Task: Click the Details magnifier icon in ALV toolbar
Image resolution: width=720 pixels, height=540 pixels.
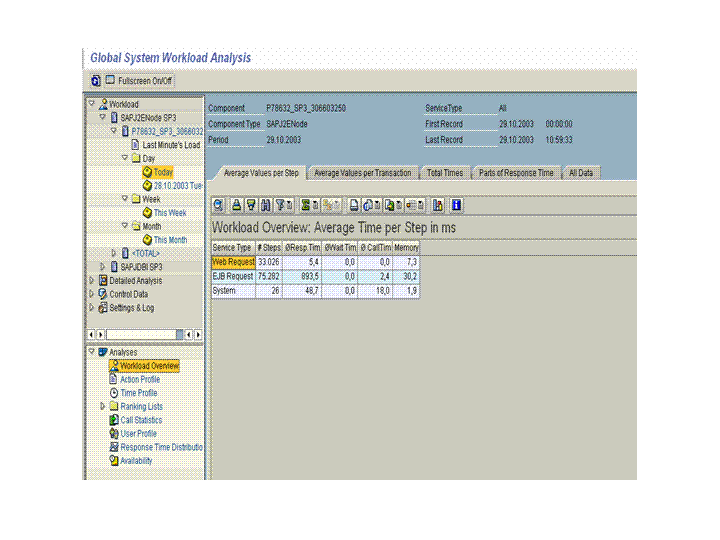Action: 219,205
